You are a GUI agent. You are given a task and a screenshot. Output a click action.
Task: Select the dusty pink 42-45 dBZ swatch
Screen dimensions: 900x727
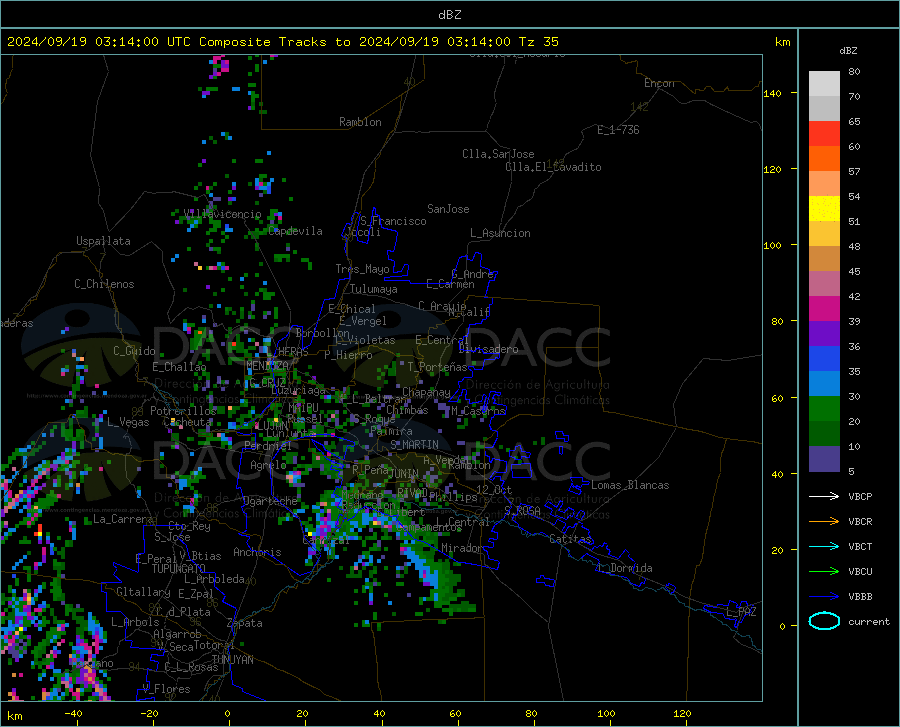coord(824,283)
